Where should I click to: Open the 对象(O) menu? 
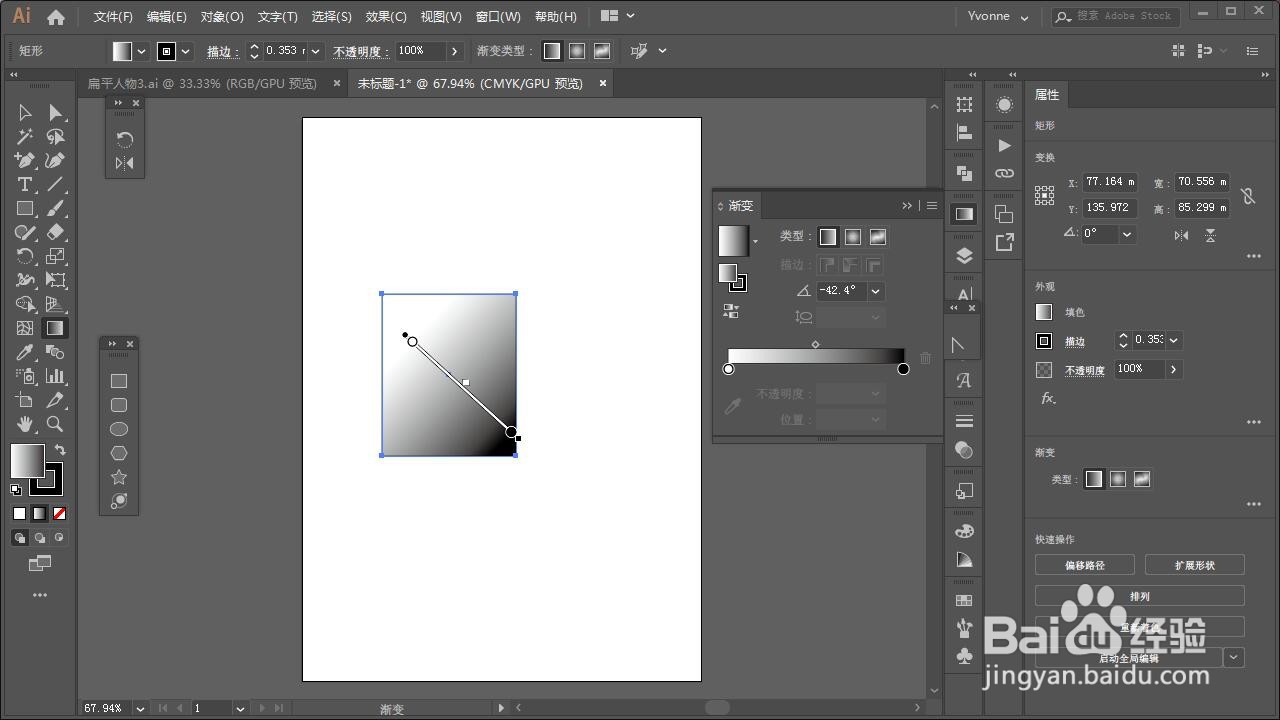[222, 17]
